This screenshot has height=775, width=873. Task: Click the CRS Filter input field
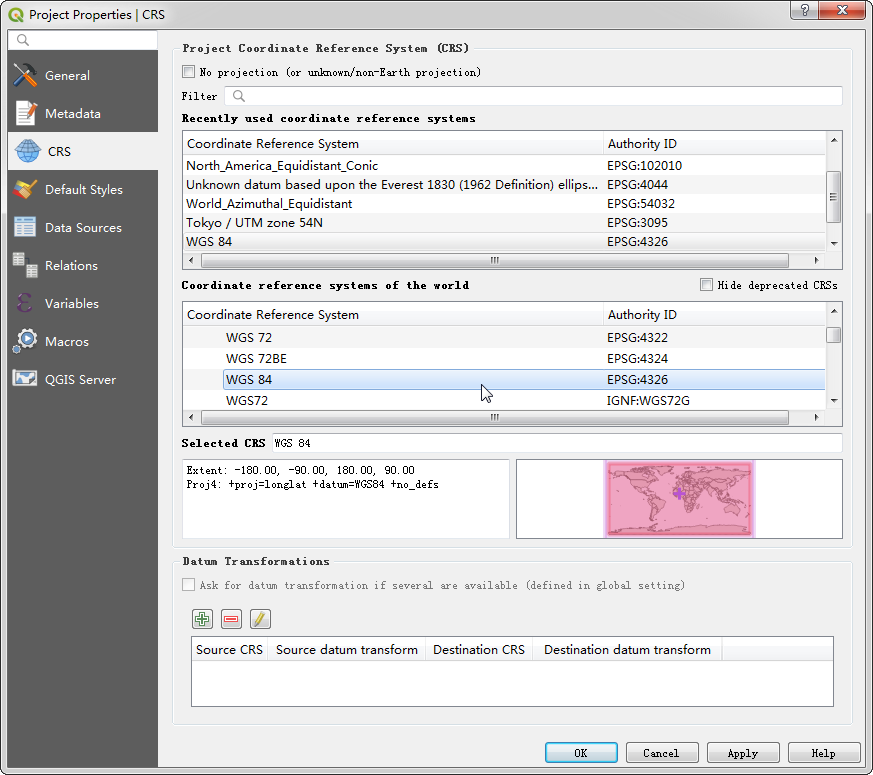[533, 96]
